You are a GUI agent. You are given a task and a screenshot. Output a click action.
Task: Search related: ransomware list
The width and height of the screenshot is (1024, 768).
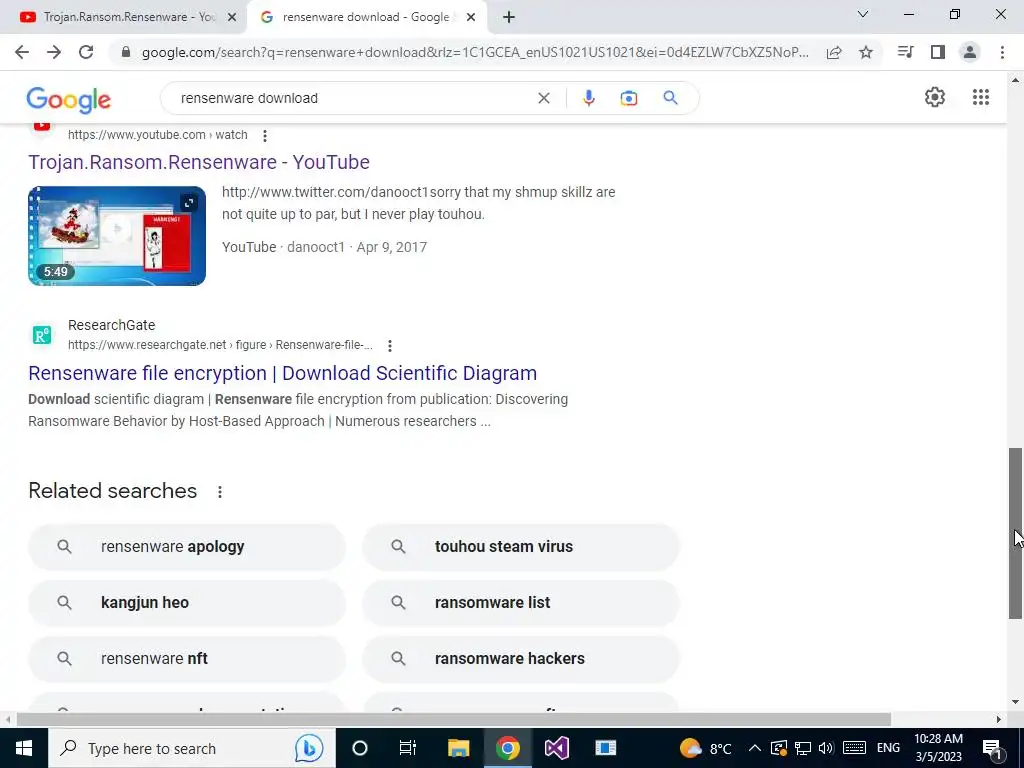click(x=520, y=603)
